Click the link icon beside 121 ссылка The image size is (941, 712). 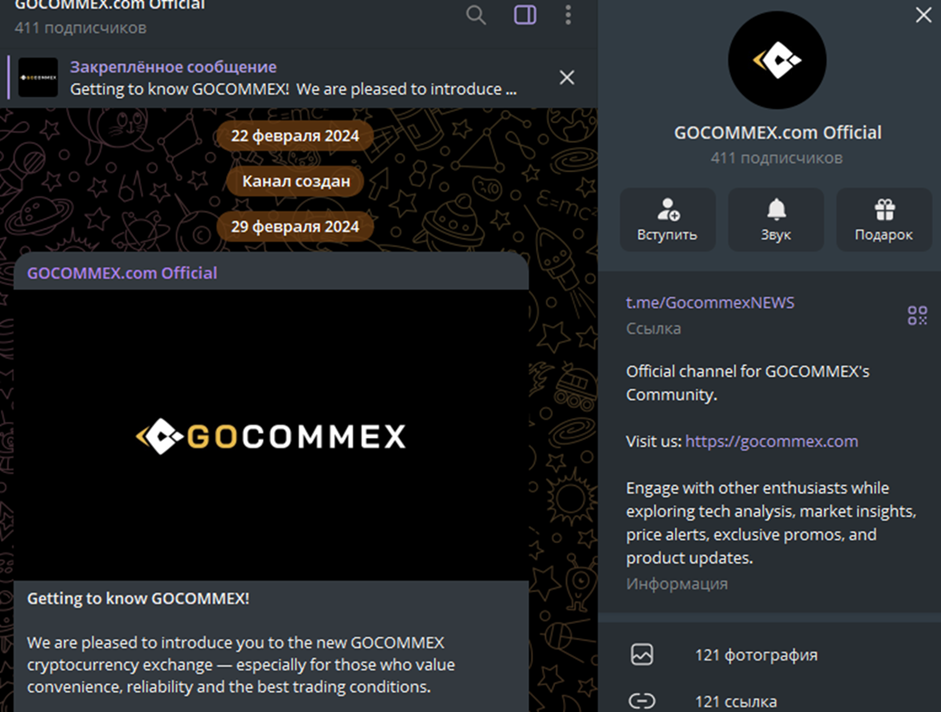coord(642,701)
